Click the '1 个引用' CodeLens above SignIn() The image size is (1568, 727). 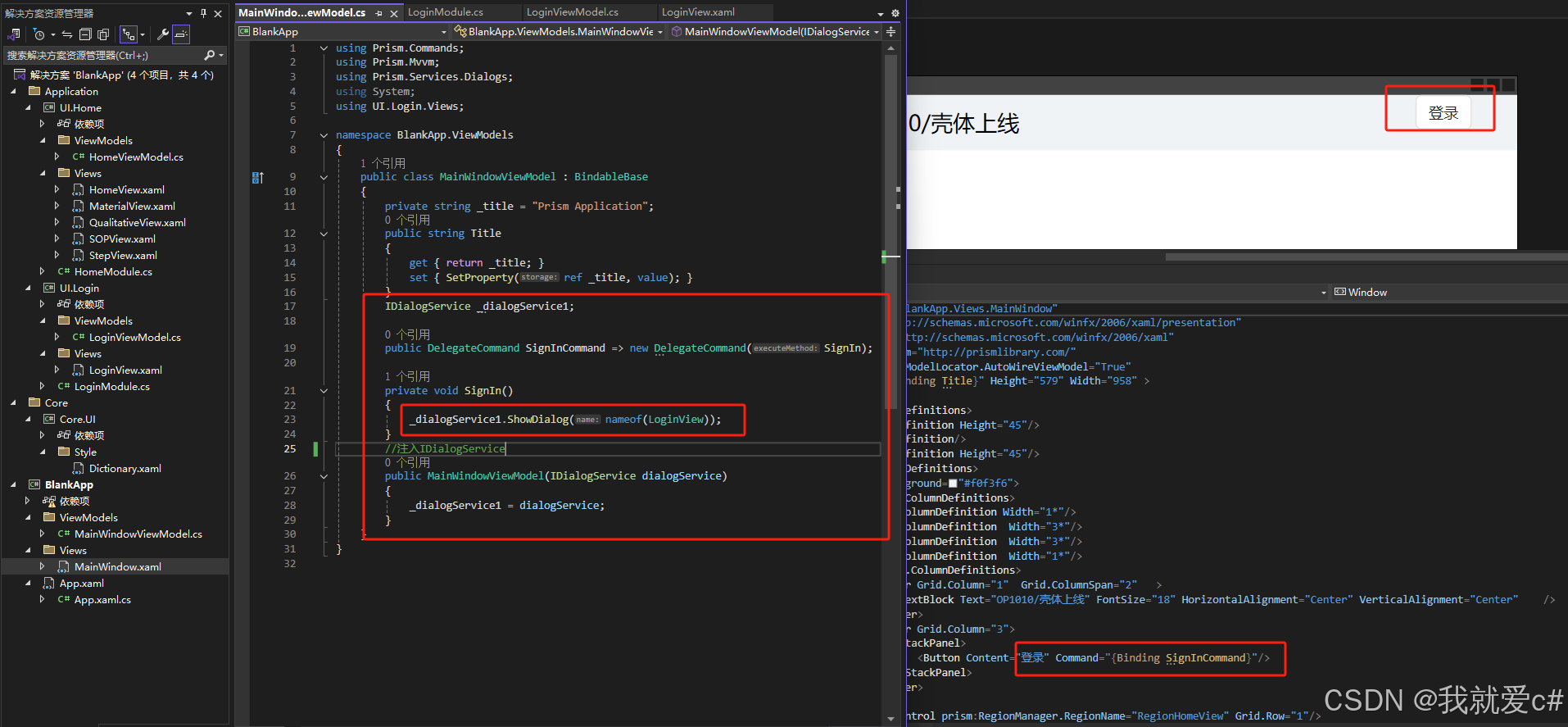tap(407, 376)
